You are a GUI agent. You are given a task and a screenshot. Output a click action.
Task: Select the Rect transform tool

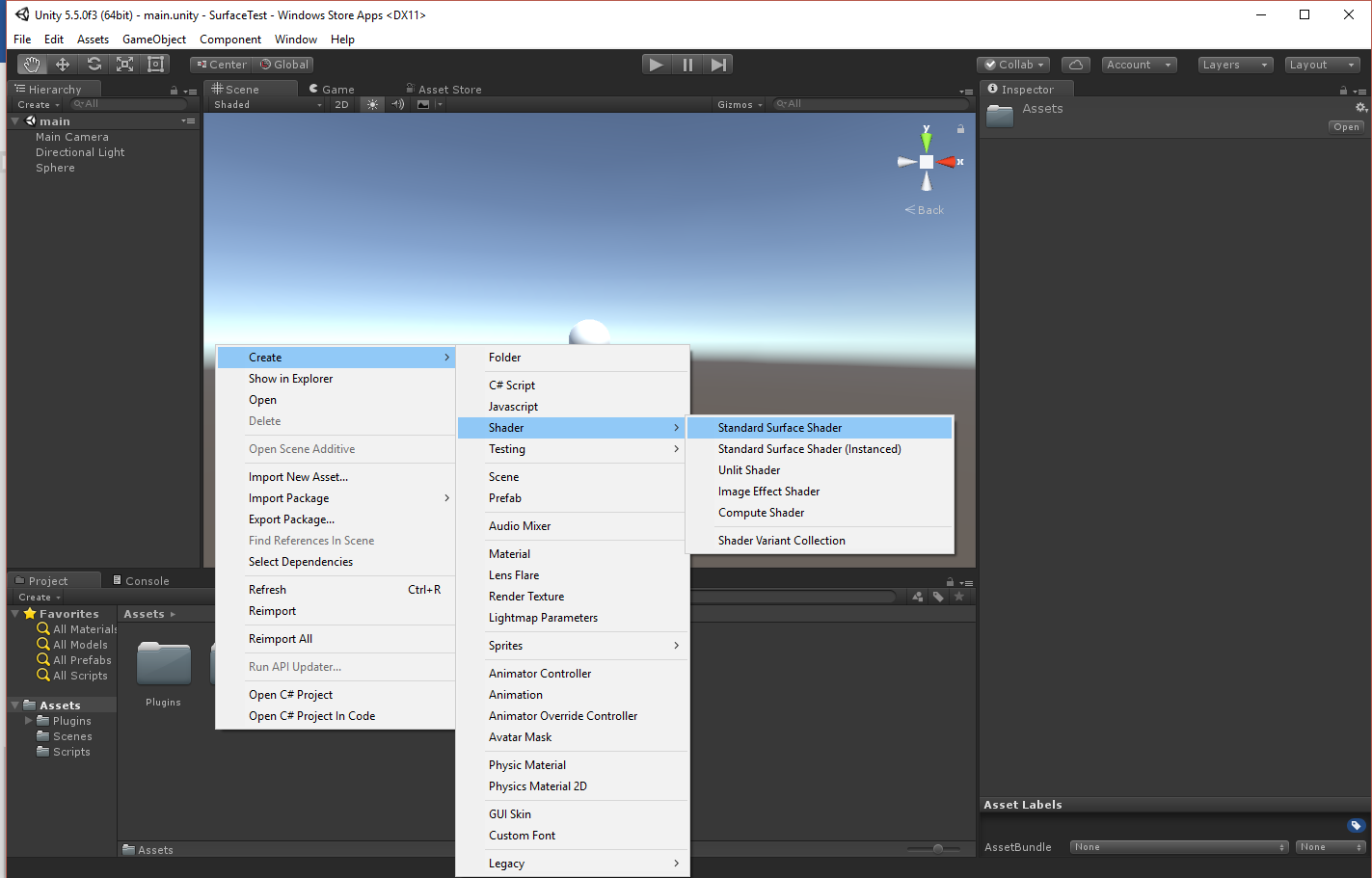coord(155,65)
